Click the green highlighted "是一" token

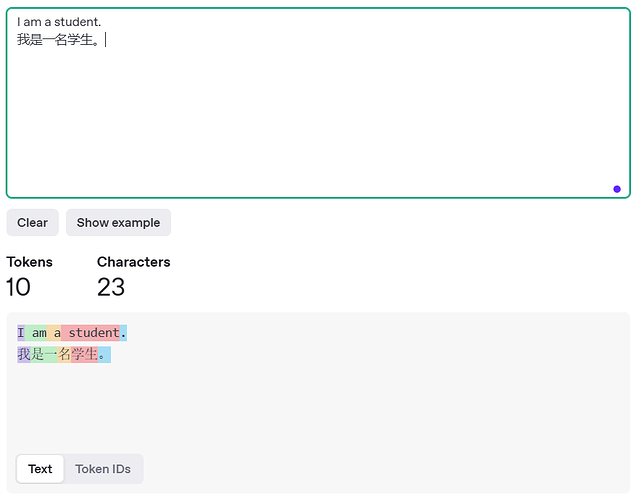44,354
